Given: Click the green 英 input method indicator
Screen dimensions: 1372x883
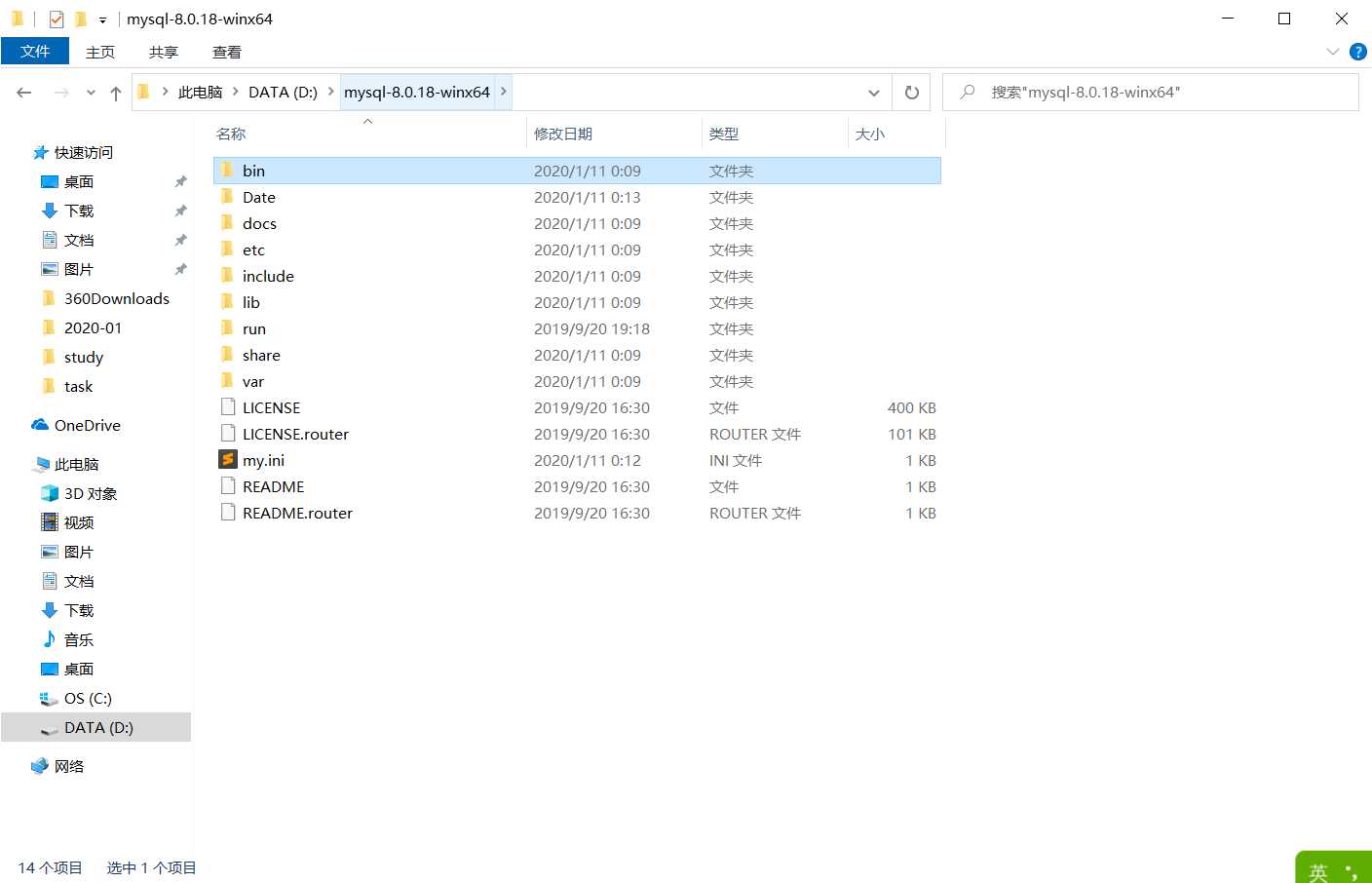Looking at the screenshot, I should pyautogui.click(x=1318, y=872).
